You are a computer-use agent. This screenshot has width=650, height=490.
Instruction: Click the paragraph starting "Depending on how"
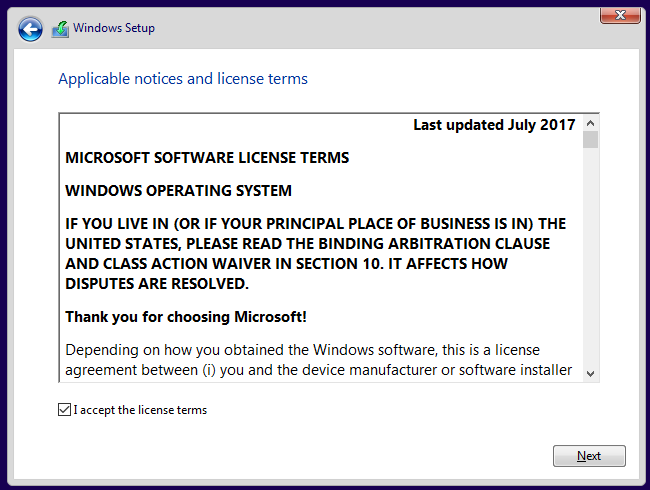tap(318, 360)
